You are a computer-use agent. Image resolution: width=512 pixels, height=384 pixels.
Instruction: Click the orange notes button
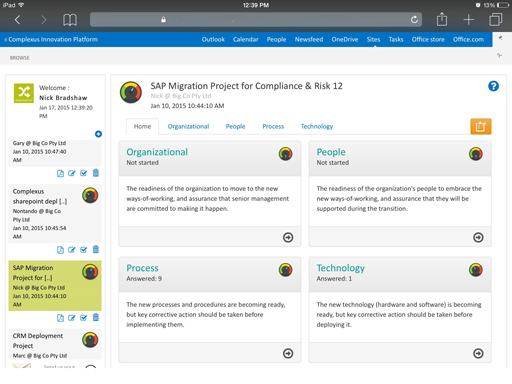481,127
